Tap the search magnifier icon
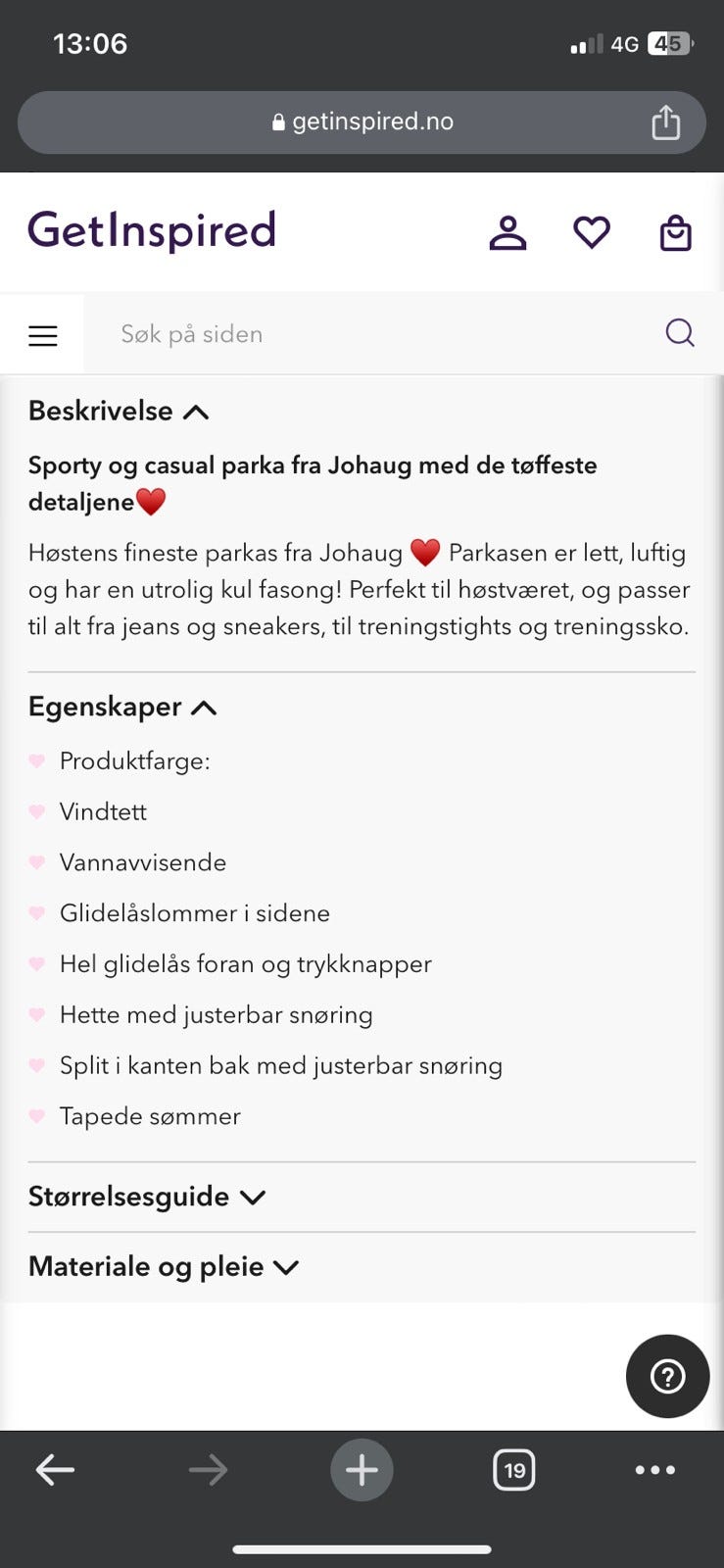This screenshot has width=724, height=1568. pyautogui.click(x=680, y=333)
